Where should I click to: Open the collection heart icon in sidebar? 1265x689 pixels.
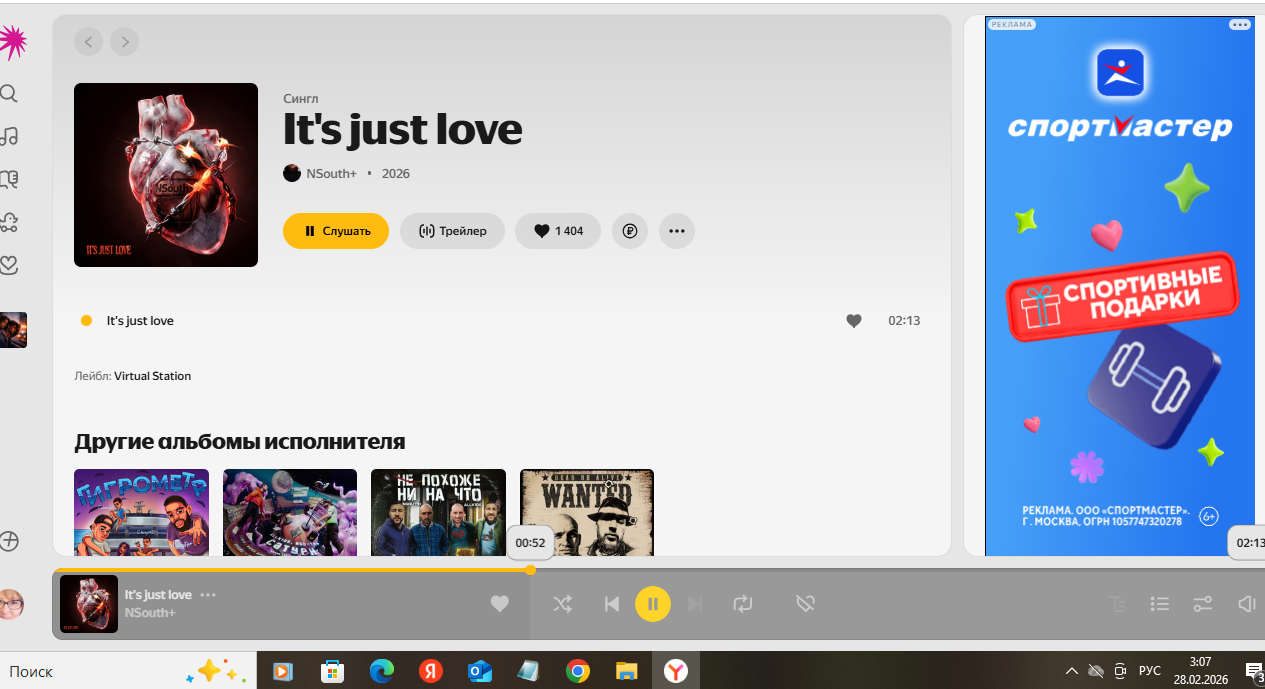click(x=9, y=265)
